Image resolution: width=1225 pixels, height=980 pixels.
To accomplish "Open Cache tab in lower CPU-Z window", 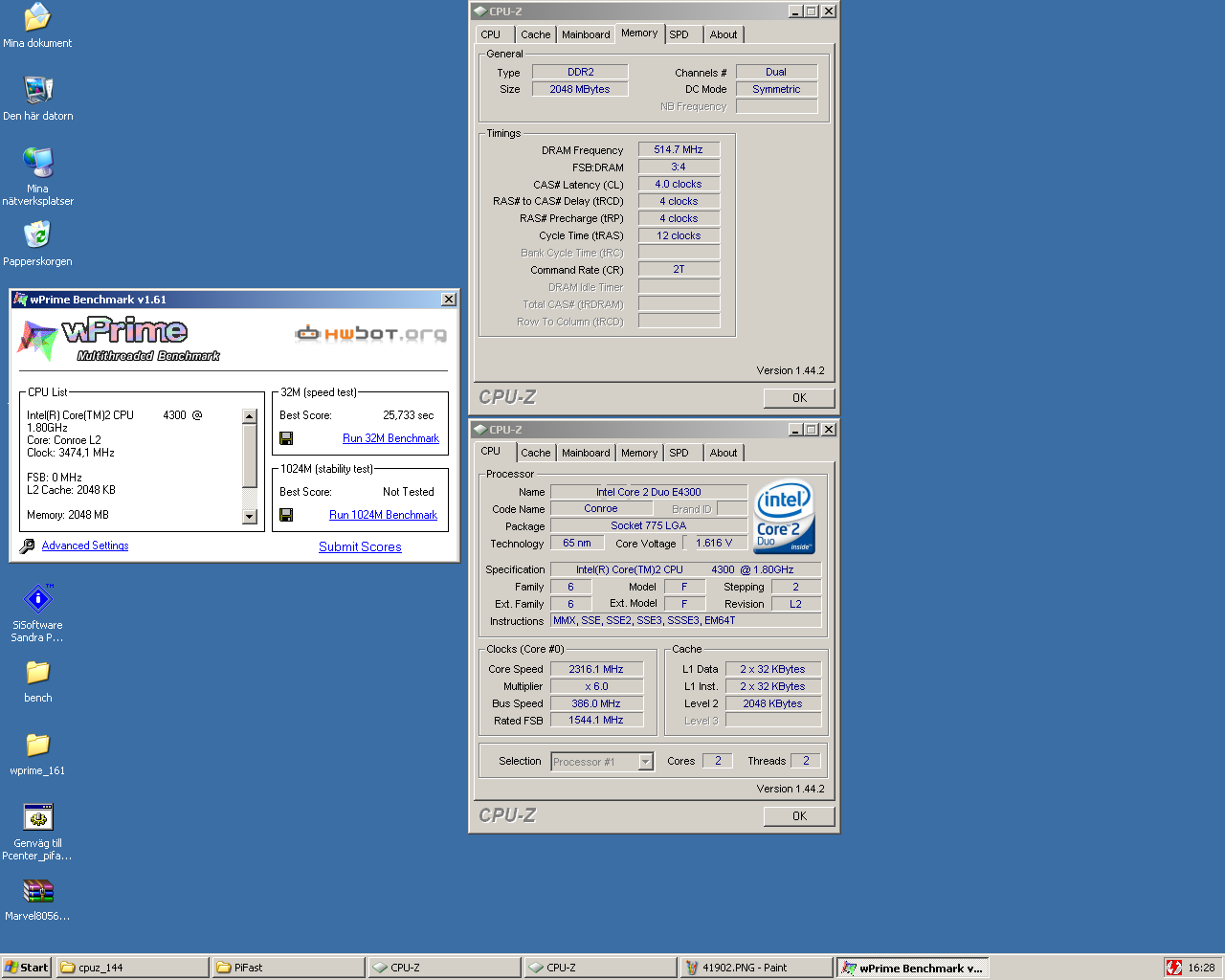I will click(536, 453).
